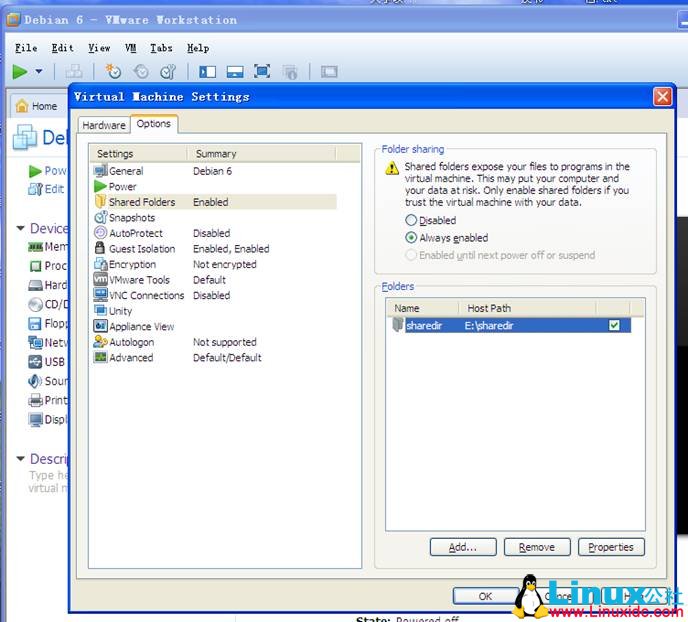Select the Memory device in main window

click(x=48, y=247)
